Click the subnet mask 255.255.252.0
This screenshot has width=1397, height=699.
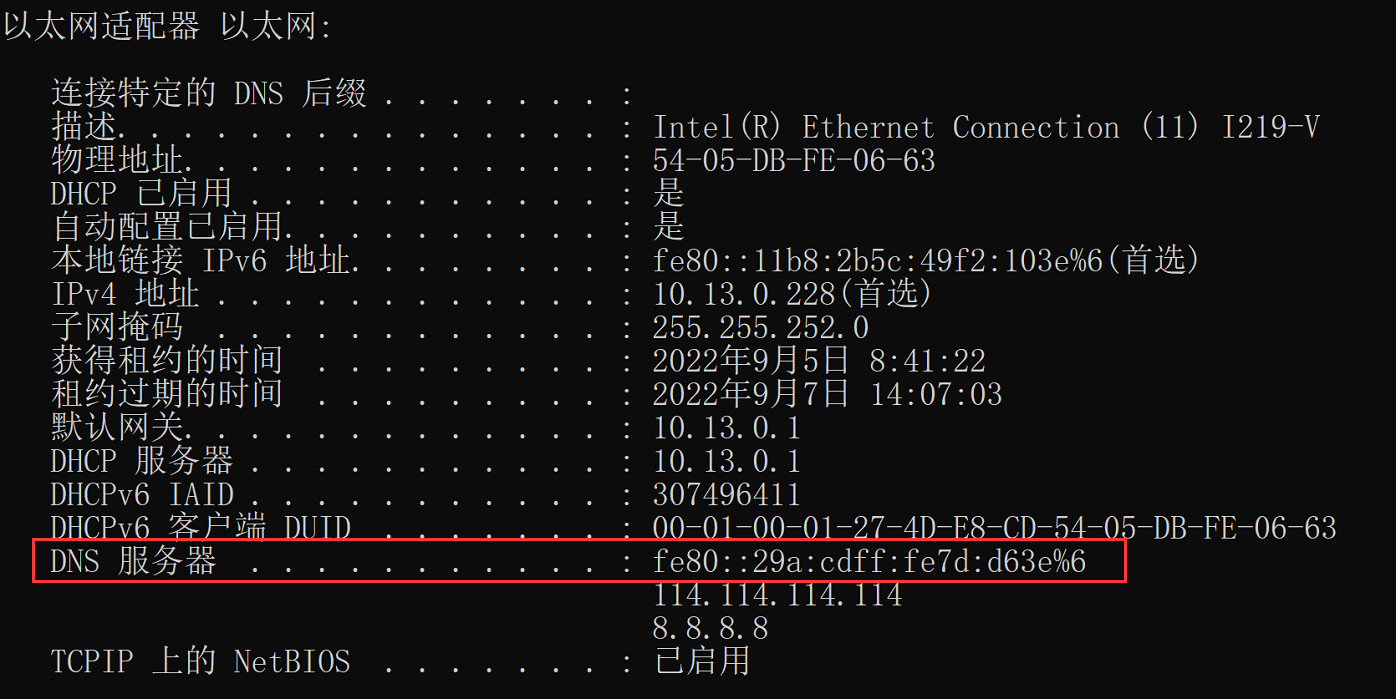(760, 328)
